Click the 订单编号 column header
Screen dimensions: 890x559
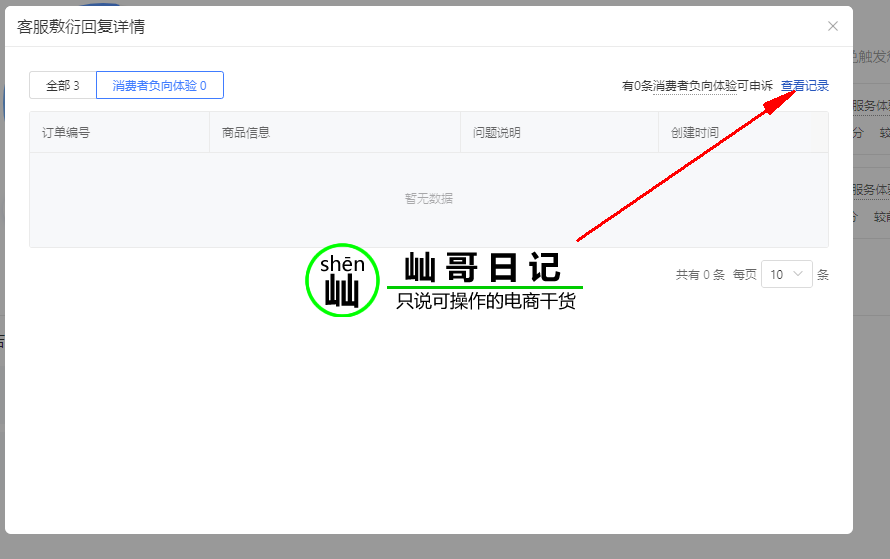pos(66,132)
